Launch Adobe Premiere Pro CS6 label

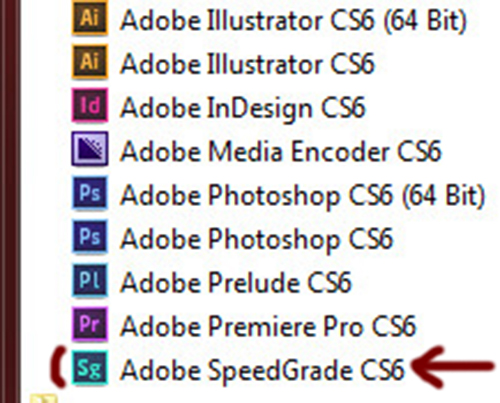click(x=268, y=326)
